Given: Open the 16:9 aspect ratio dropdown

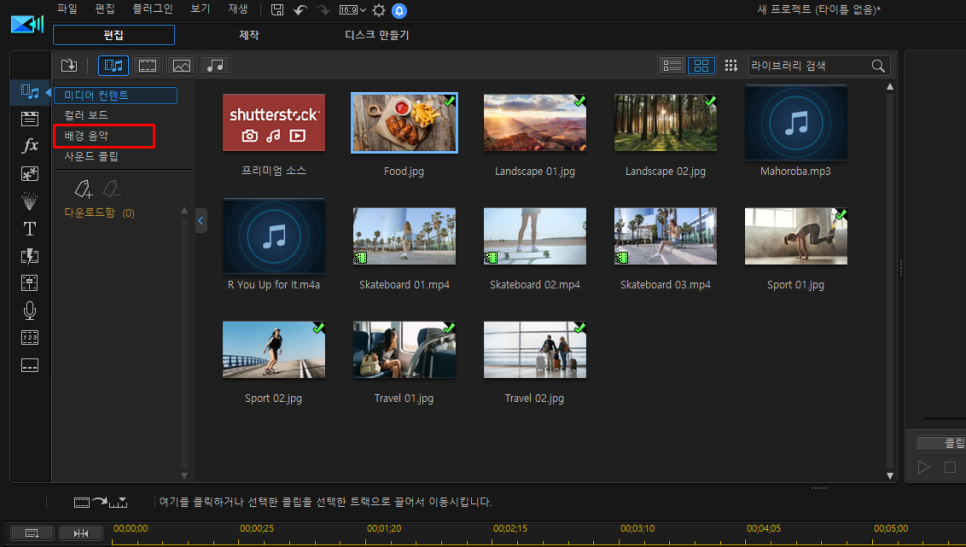Looking at the screenshot, I should [352, 10].
